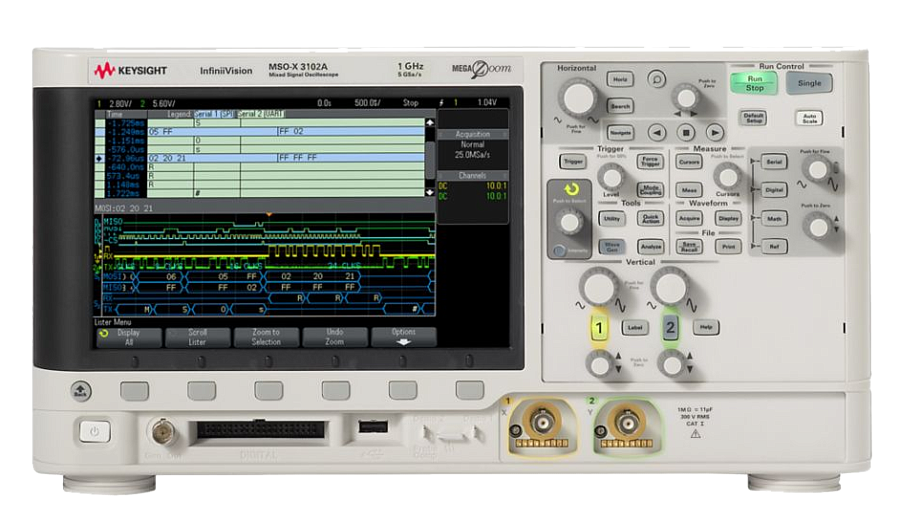Tap the front USB port
The image size is (900, 523).
(x=373, y=427)
